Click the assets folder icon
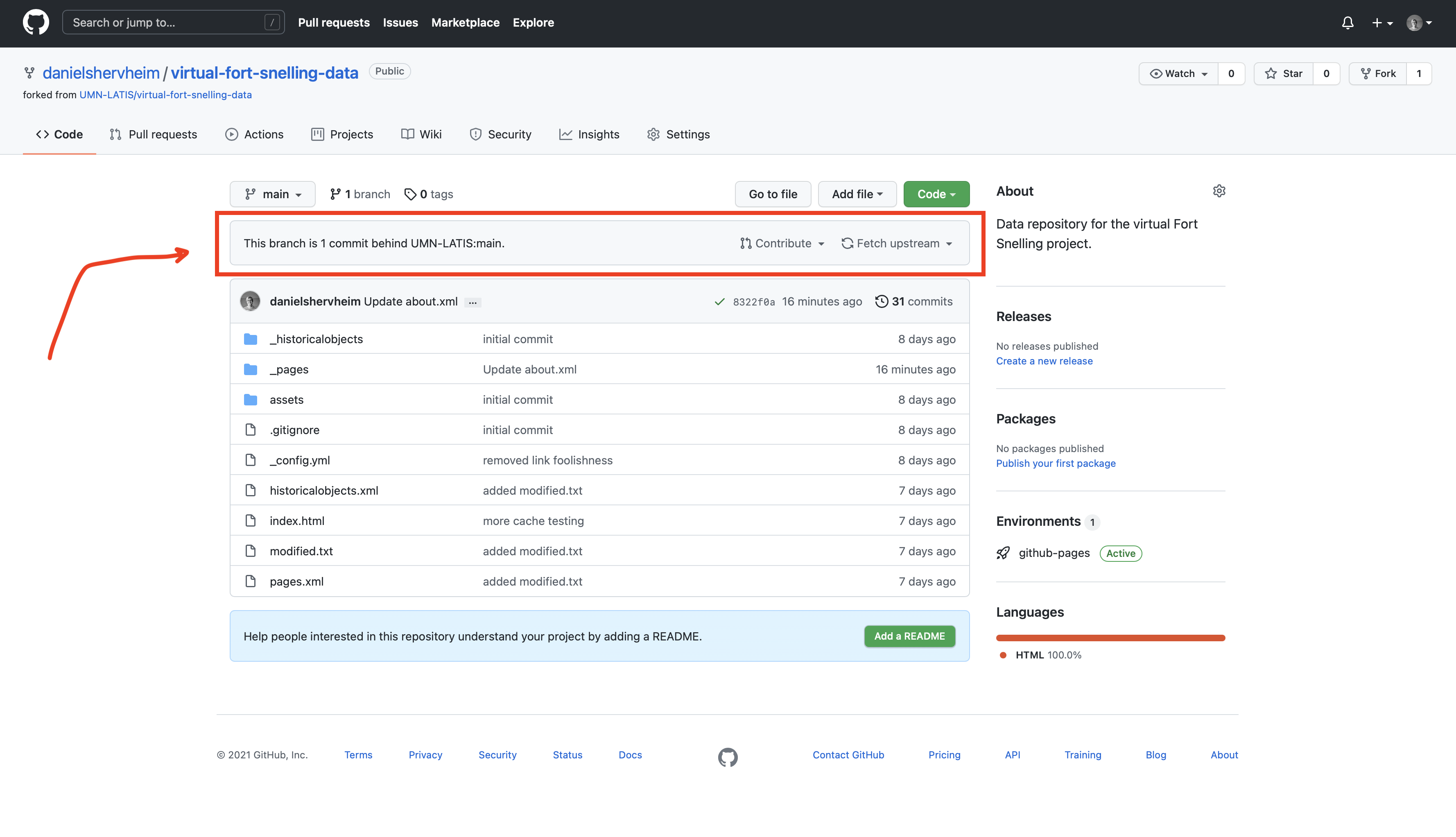The image size is (1456, 837). click(250, 400)
